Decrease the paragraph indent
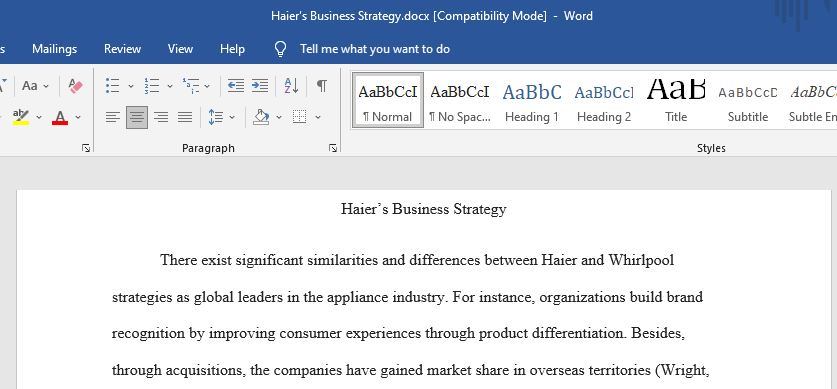This screenshot has height=389, width=837. point(235,85)
